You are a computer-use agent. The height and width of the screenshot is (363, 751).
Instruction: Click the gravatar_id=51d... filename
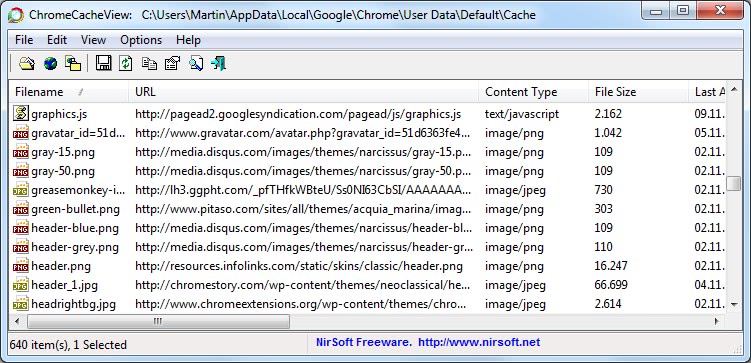(x=78, y=133)
